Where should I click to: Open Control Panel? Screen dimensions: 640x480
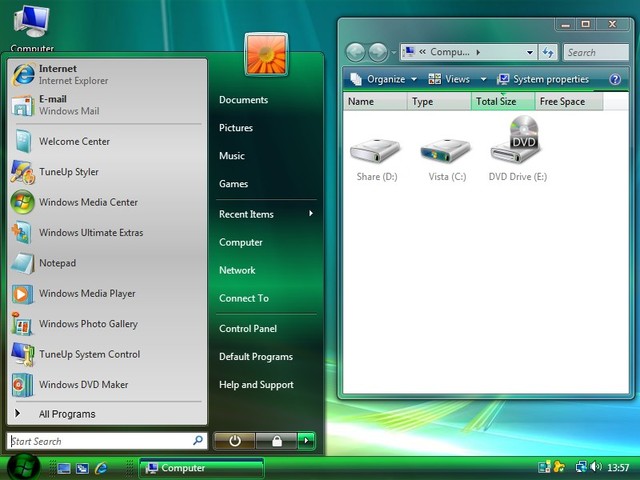click(x=248, y=329)
